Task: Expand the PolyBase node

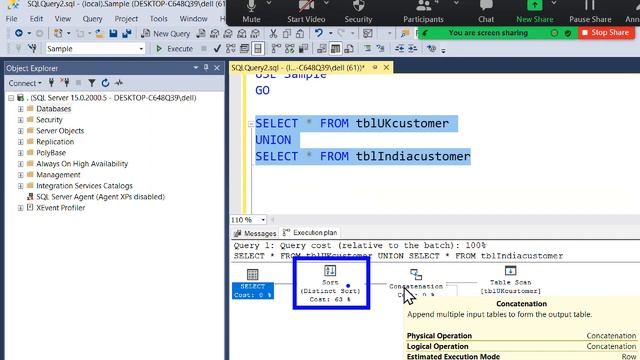Action: (20, 153)
